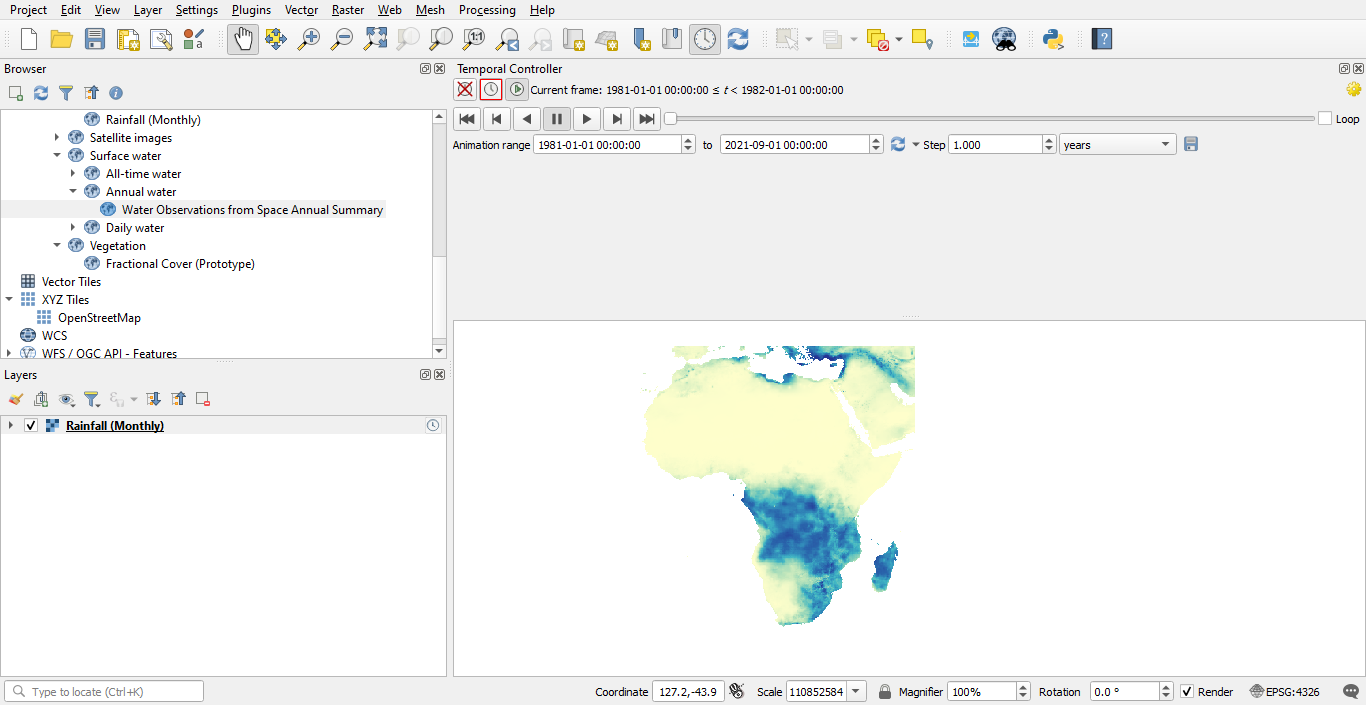The width and height of the screenshot is (1366, 705).
Task: Refresh the map canvas
Action: point(738,39)
